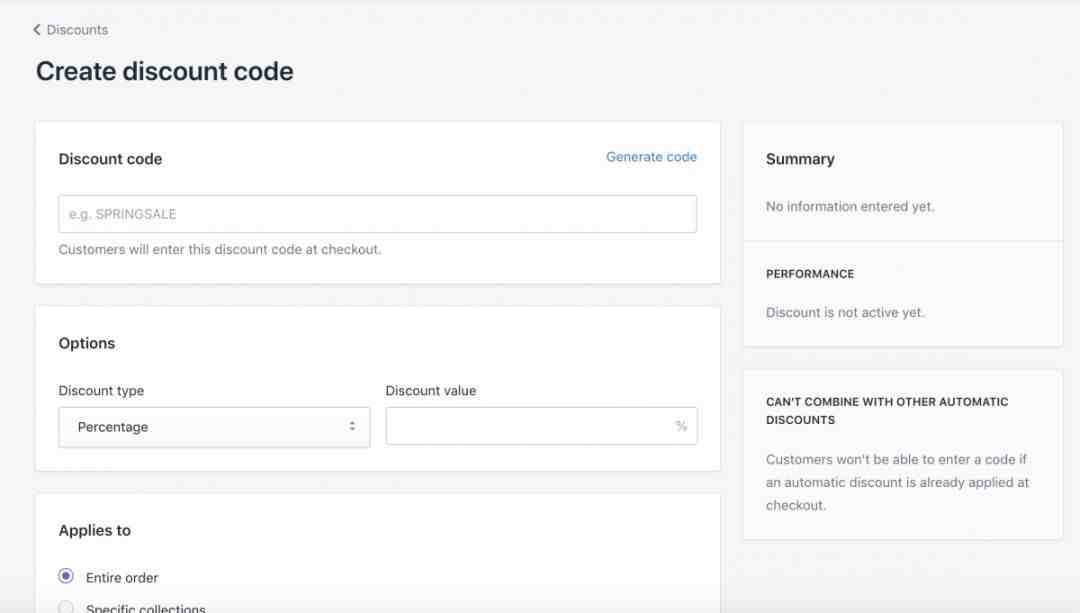1080x613 pixels.
Task: Go back via the Discounts breadcrumb link
Action: pyautogui.click(x=77, y=30)
